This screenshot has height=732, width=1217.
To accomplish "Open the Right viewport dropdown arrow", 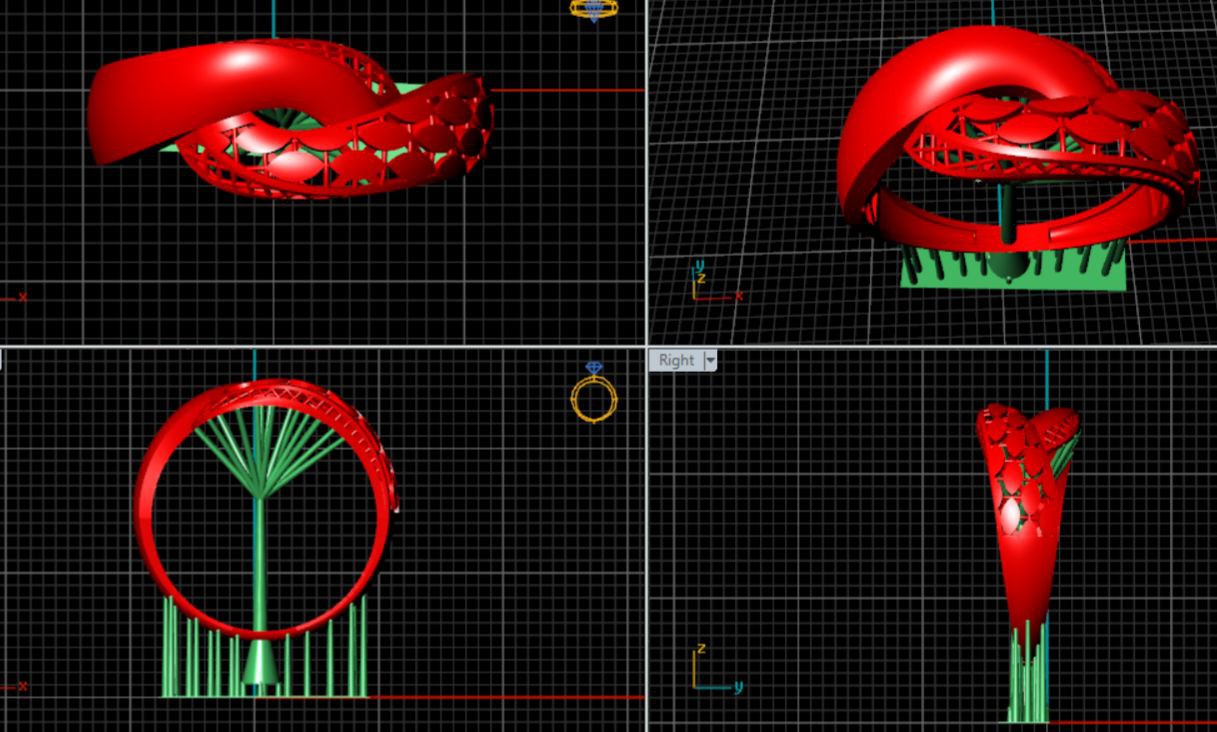I will (711, 361).
